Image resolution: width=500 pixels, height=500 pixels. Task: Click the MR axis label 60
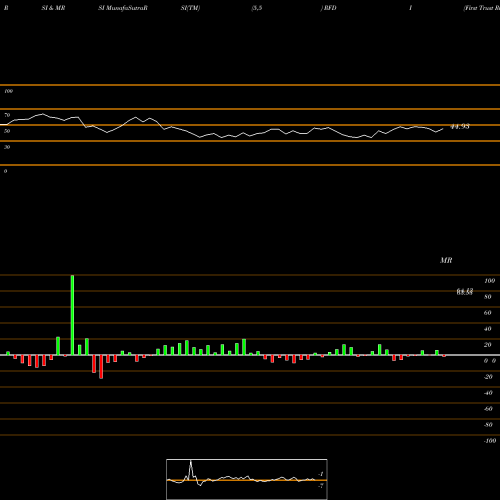488,313
